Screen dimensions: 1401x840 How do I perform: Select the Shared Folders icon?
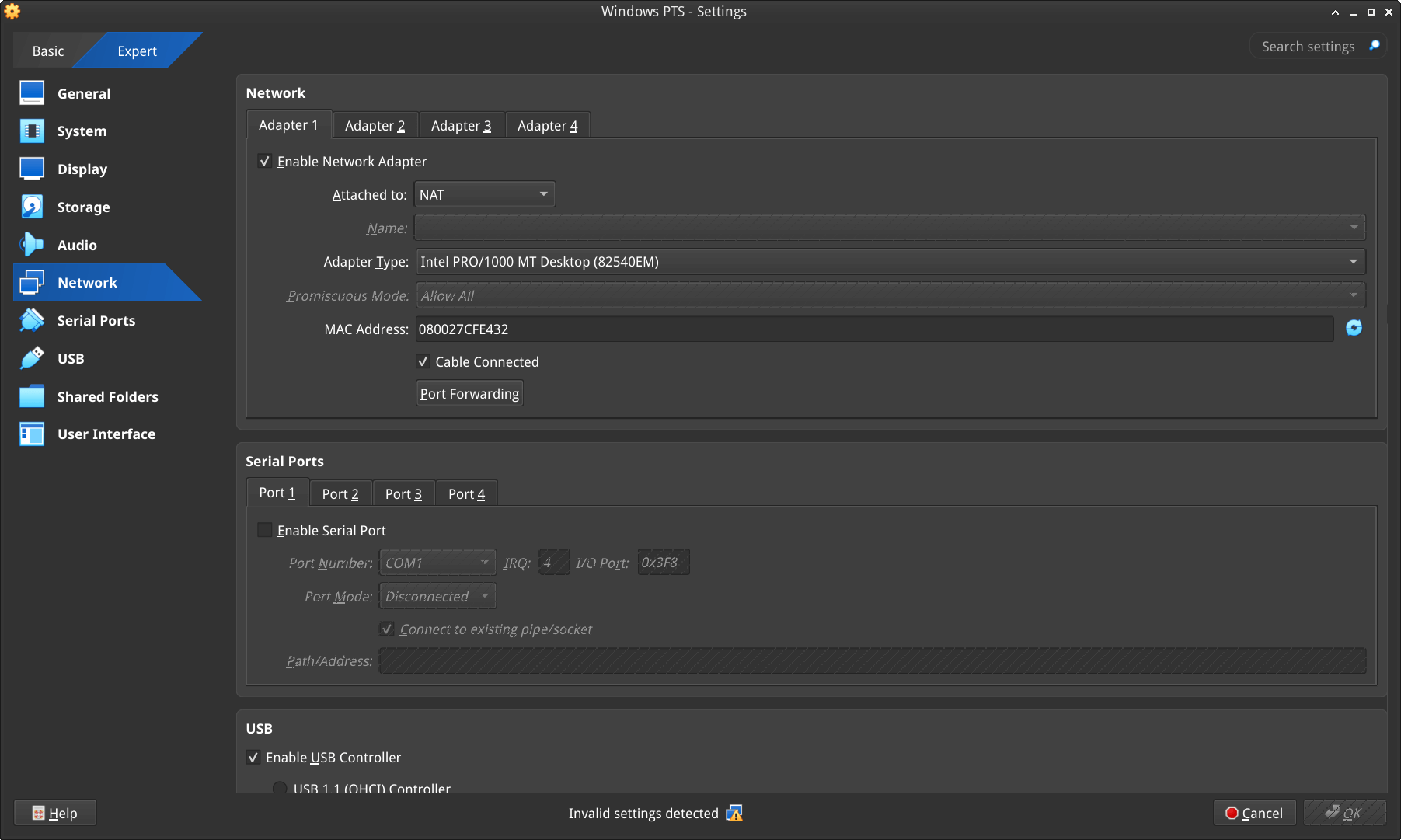click(32, 396)
